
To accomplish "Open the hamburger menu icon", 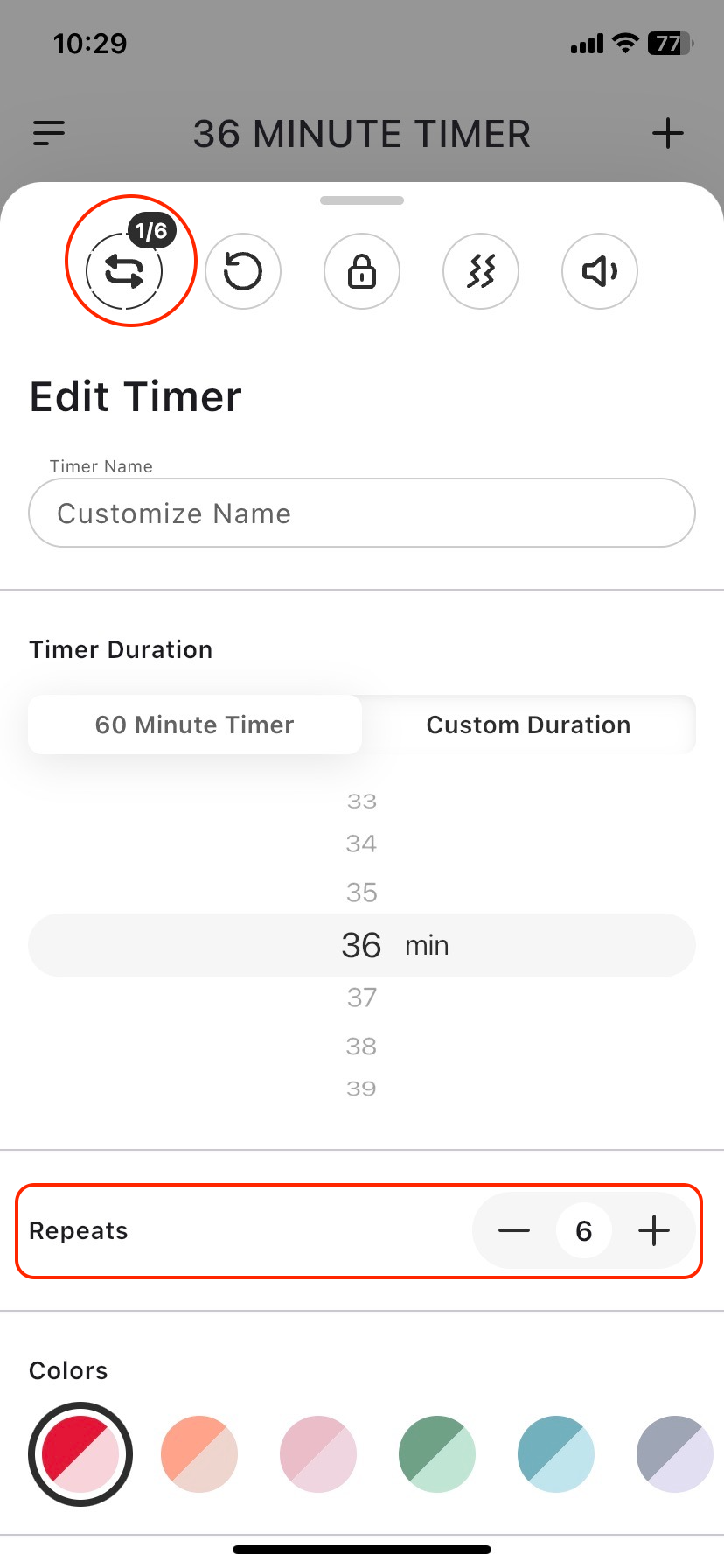I will click(x=49, y=133).
